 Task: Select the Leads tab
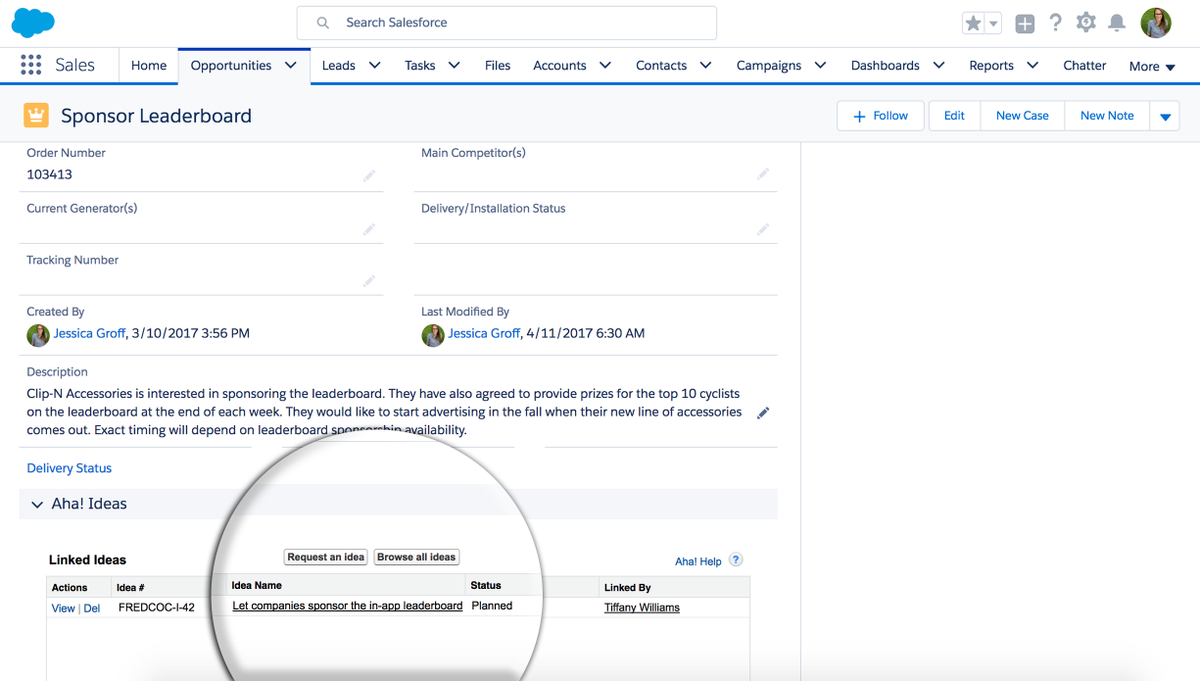click(338, 65)
